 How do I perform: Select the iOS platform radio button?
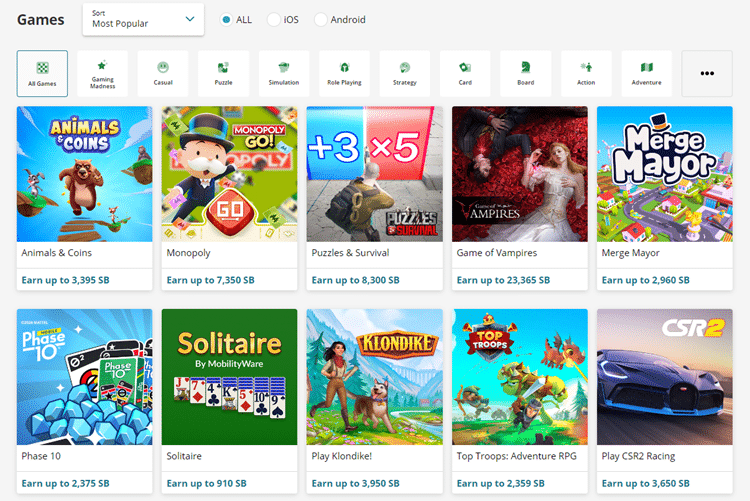tap(274, 20)
